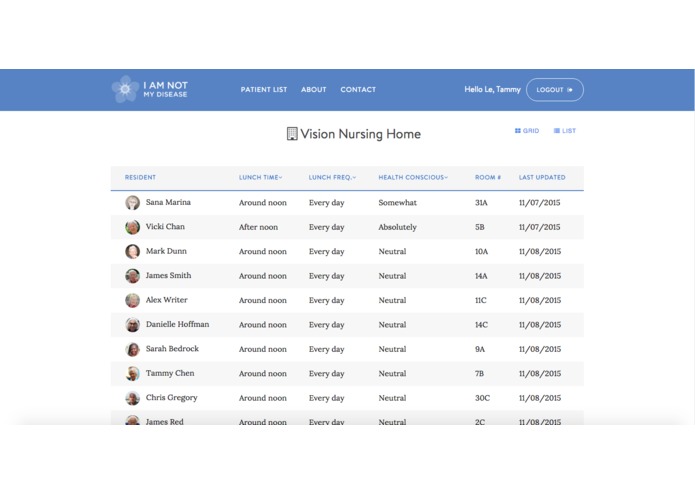Select resident name Danielle Hoffman
This screenshot has height=494, width=695.
point(177,324)
